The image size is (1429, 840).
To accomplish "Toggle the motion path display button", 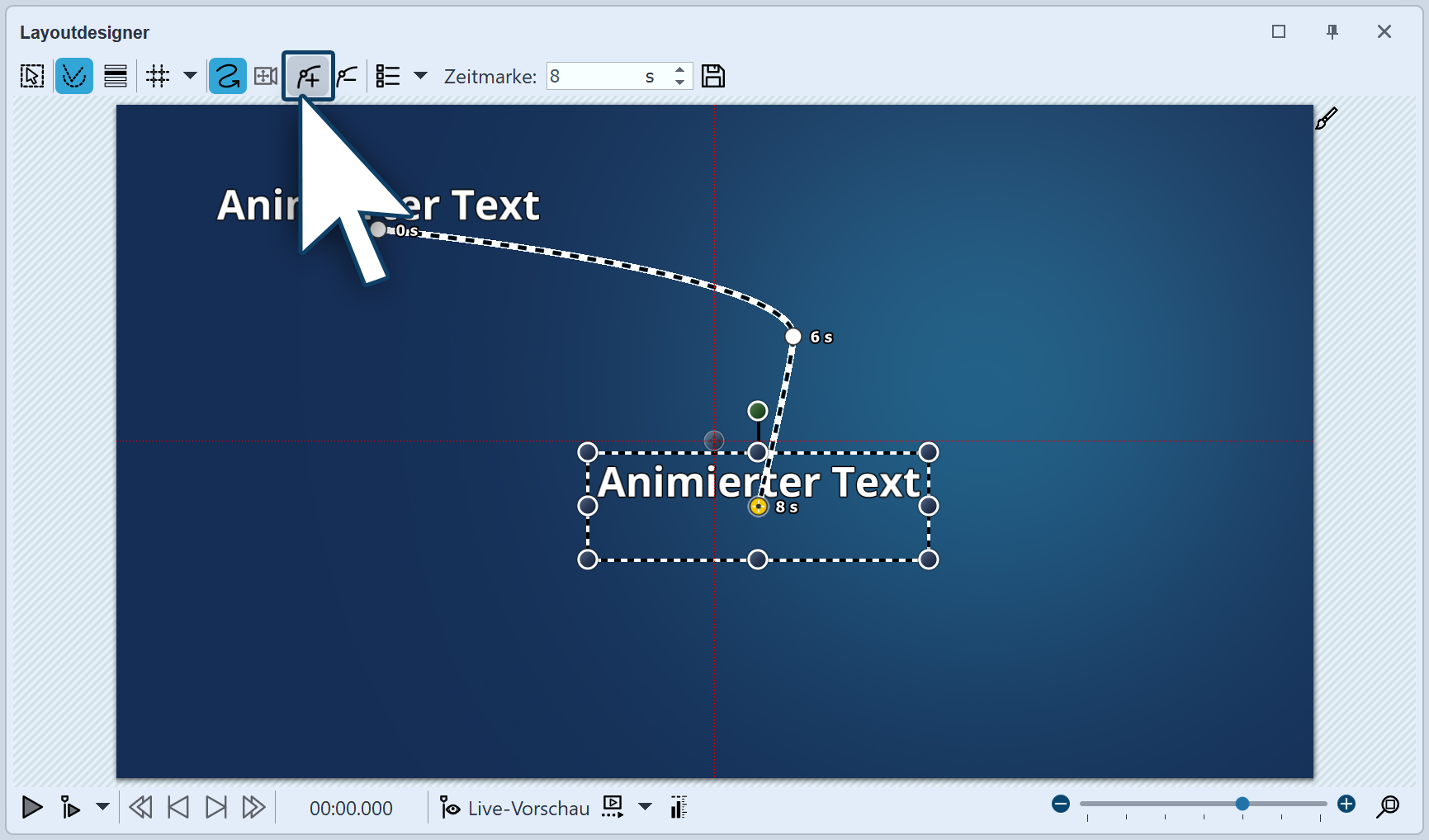I will (x=74, y=77).
